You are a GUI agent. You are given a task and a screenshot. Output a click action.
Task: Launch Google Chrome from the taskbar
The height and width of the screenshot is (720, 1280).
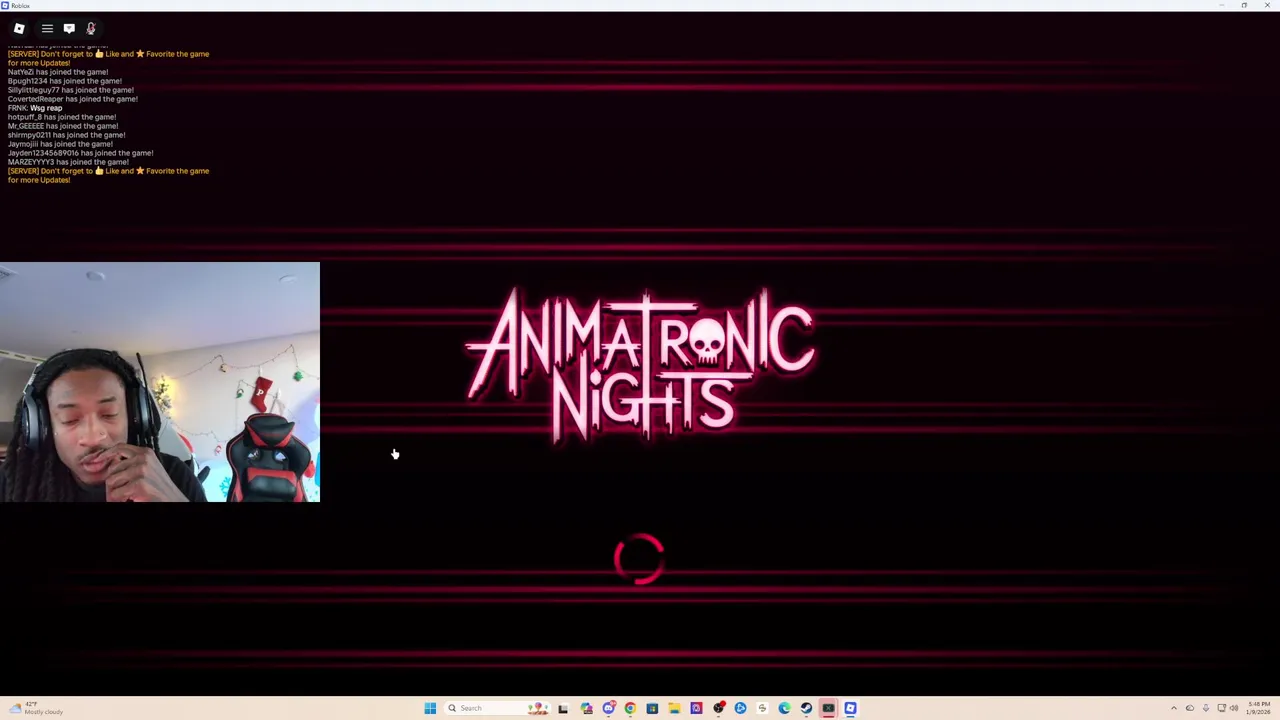coord(630,708)
